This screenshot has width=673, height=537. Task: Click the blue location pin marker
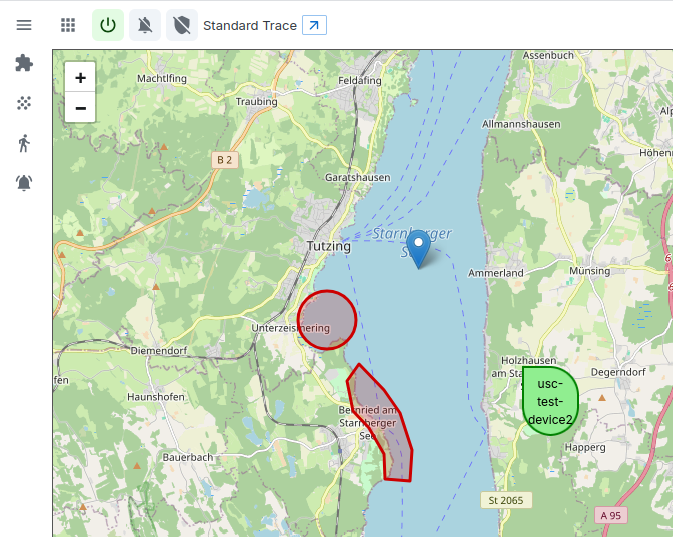[420, 245]
